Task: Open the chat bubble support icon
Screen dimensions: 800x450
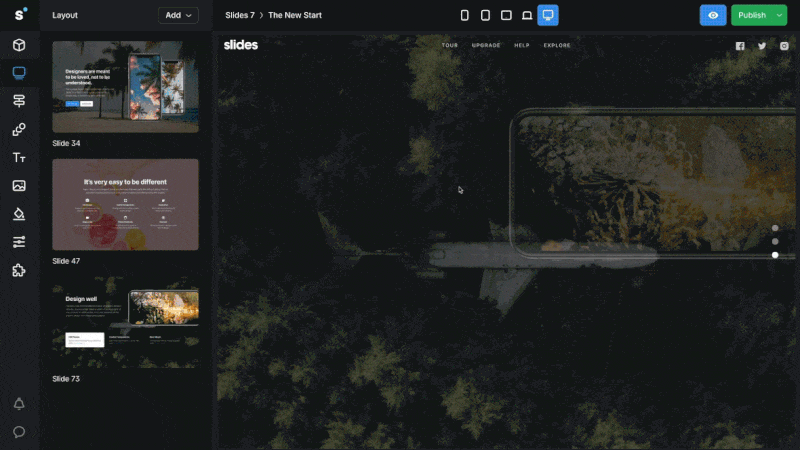Action: click(x=19, y=432)
